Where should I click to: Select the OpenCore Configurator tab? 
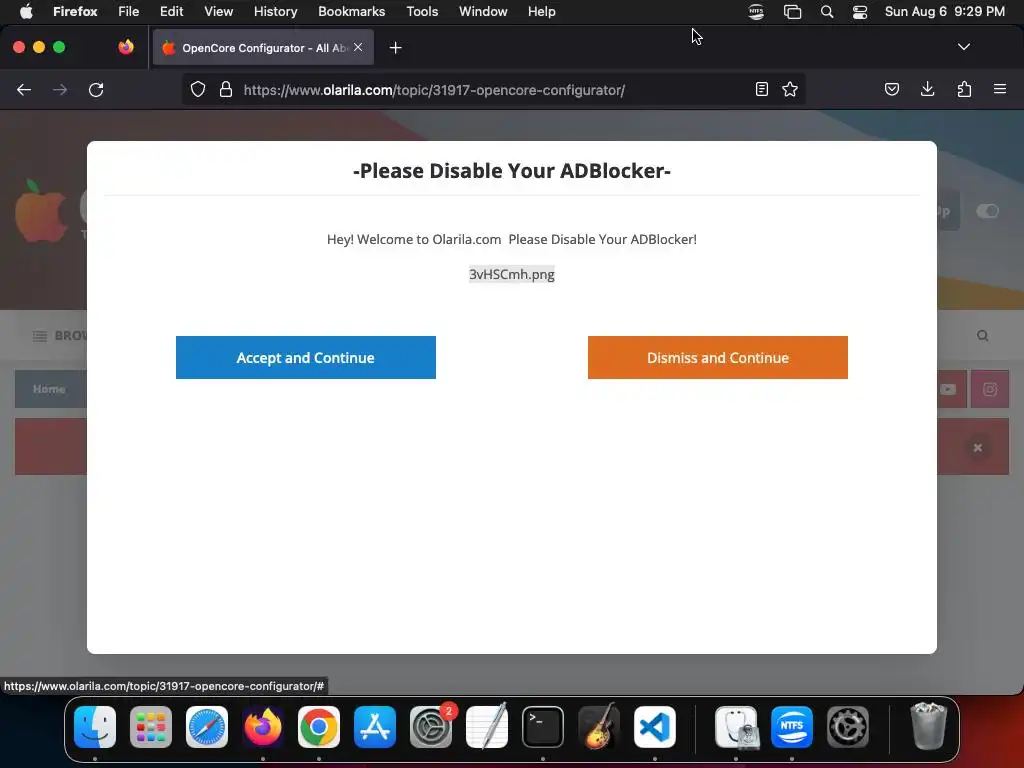click(x=263, y=48)
